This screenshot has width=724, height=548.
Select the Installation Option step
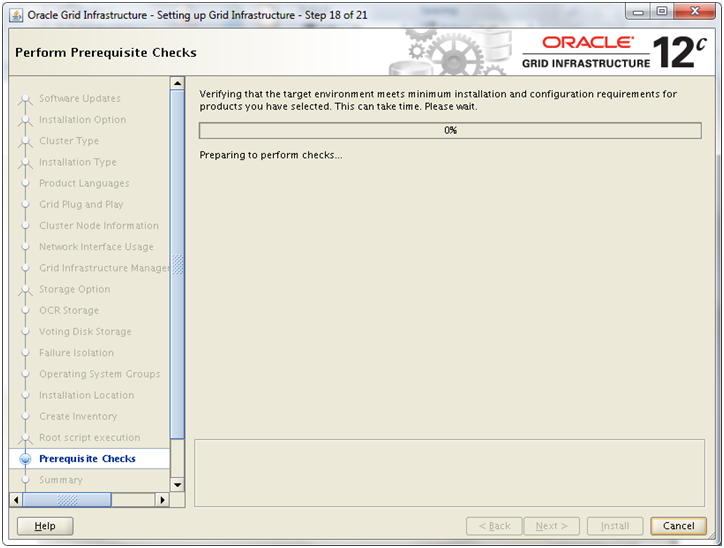point(82,120)
